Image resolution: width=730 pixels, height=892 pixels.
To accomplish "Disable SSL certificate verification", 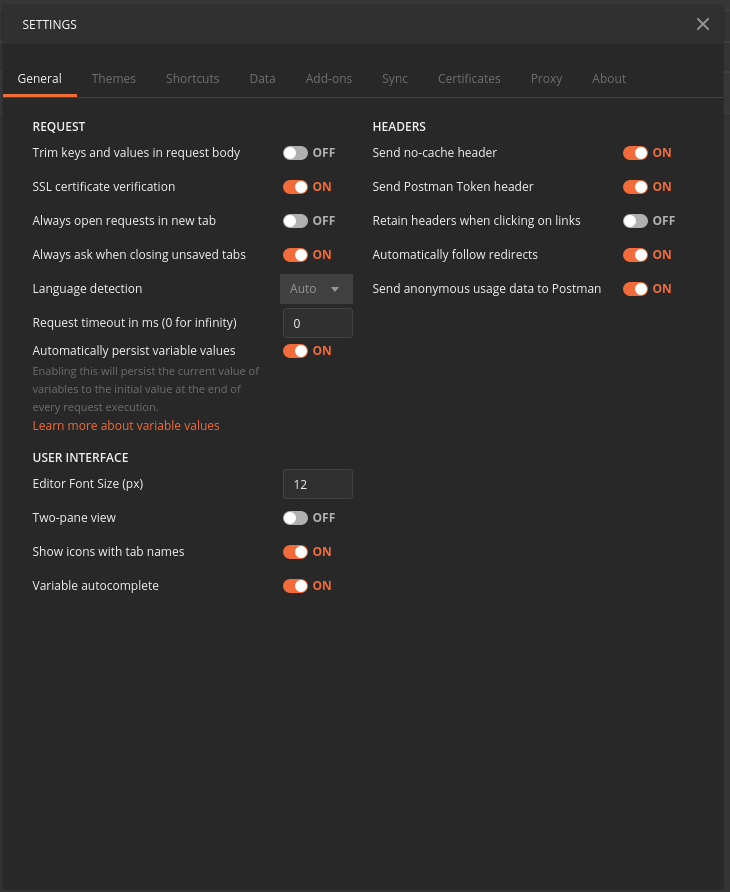I will 295,187.
